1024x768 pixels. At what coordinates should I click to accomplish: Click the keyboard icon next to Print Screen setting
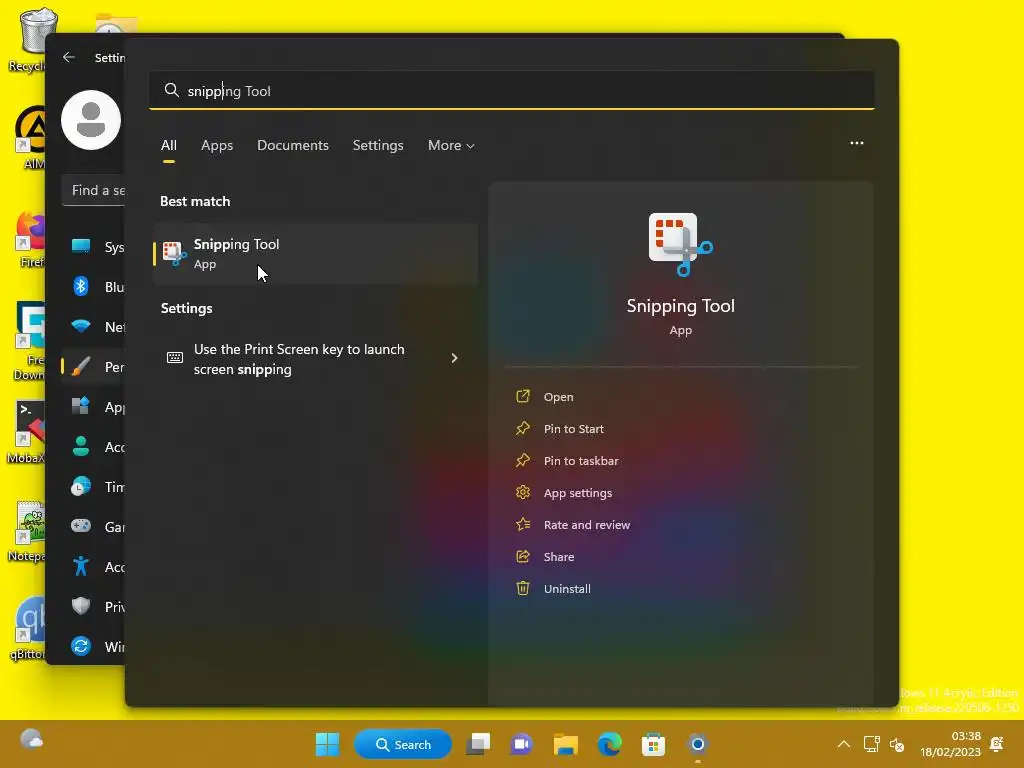coord(175,357)
